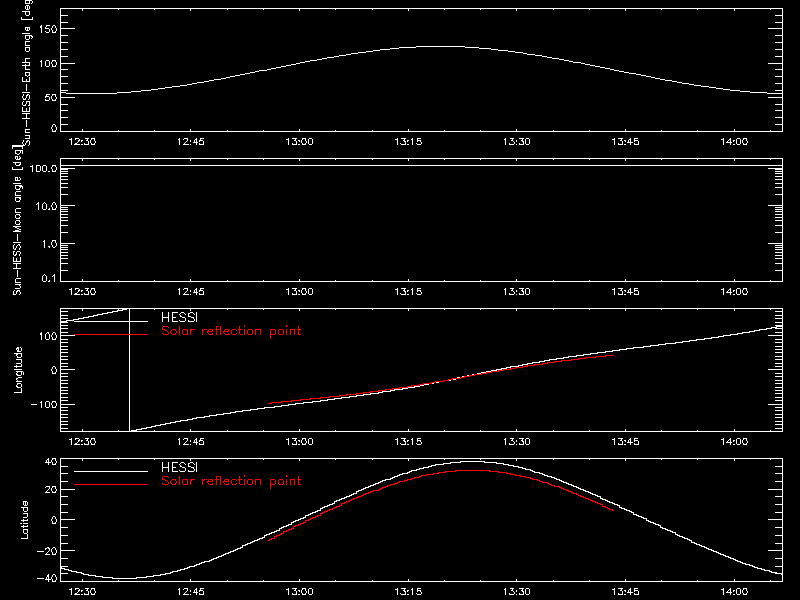Click the 150 tick on Earth angle axis
Screen dimensions: 800x600
(48, 29)
